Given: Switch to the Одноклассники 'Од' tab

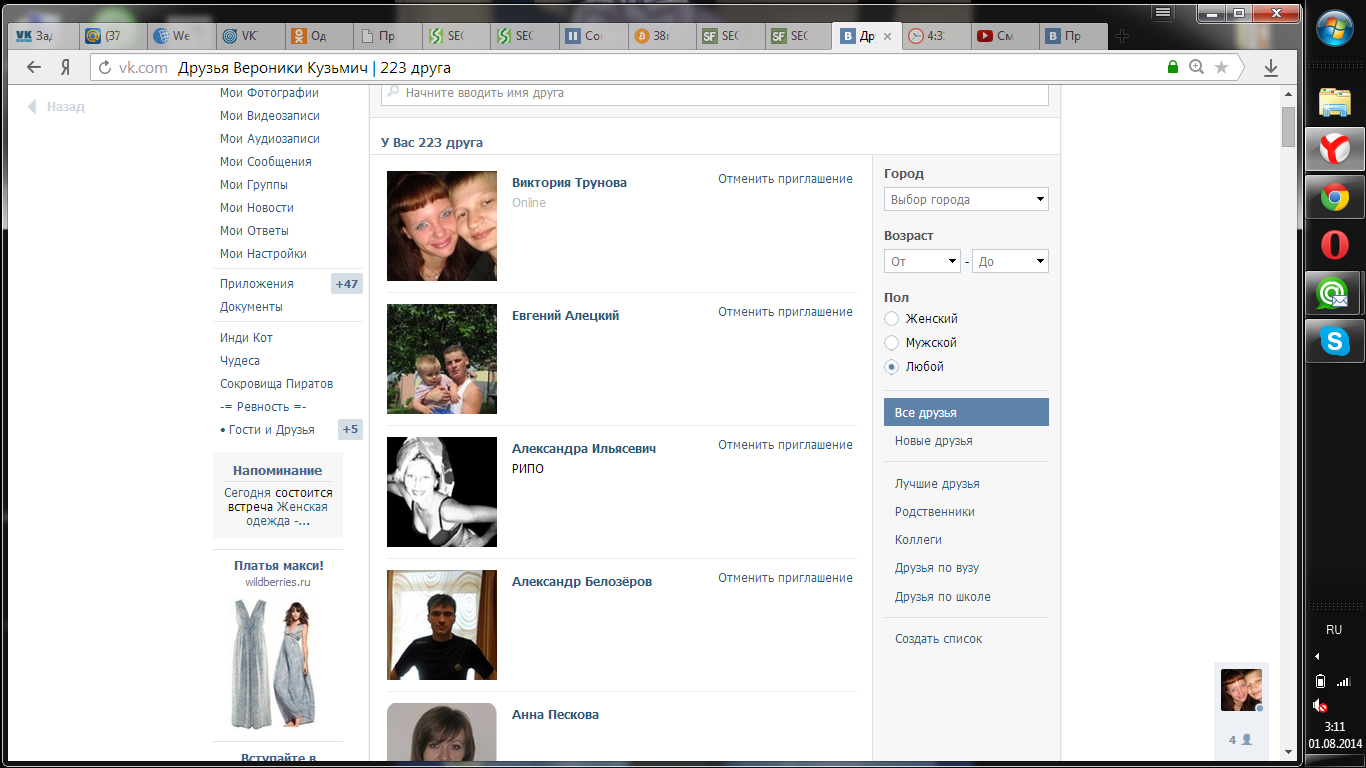Looking at the screenshot, I should click(x=317, y=36).
